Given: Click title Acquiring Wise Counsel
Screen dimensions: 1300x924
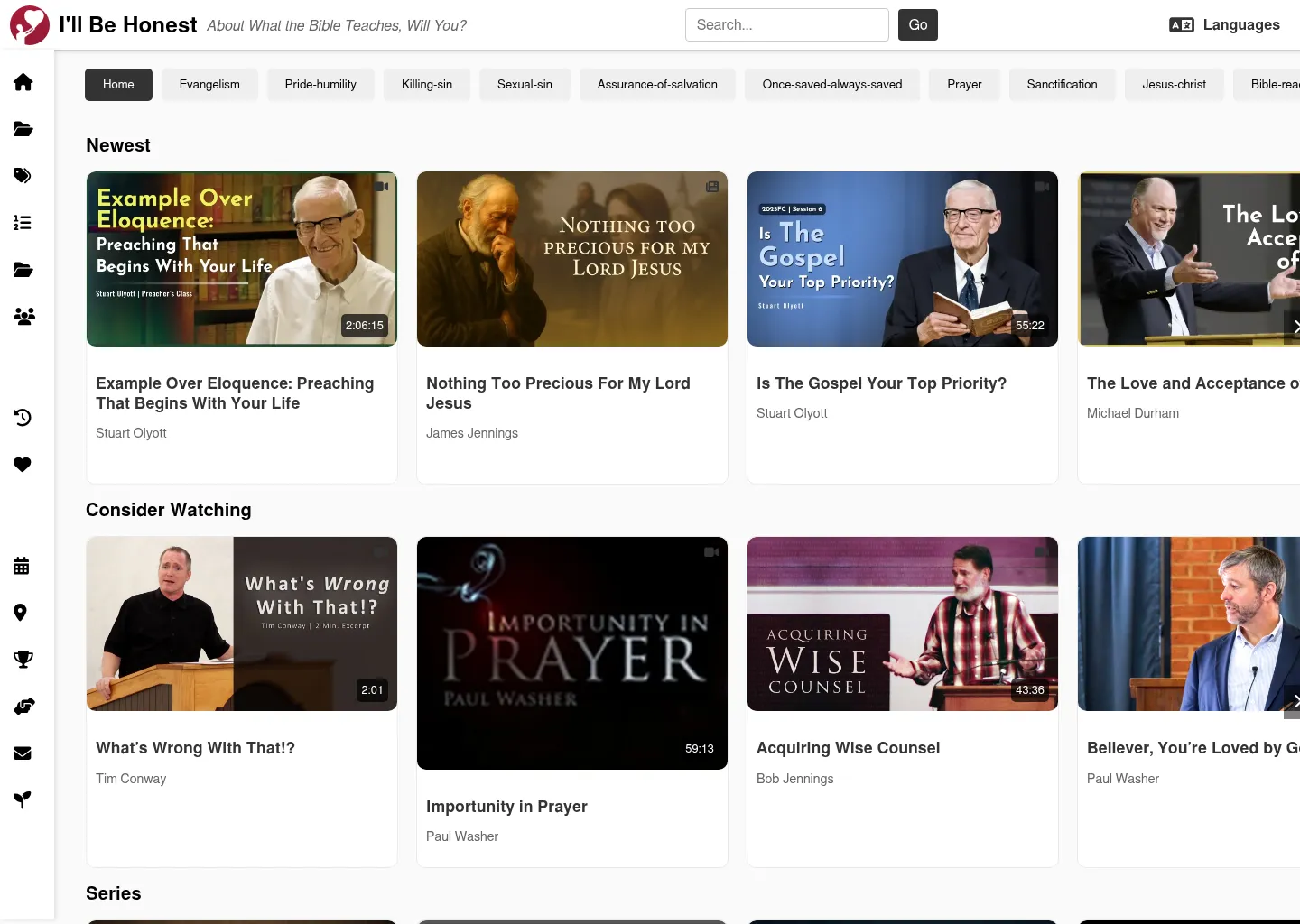Looking at the screenshot, I should (x=848, y=748).
